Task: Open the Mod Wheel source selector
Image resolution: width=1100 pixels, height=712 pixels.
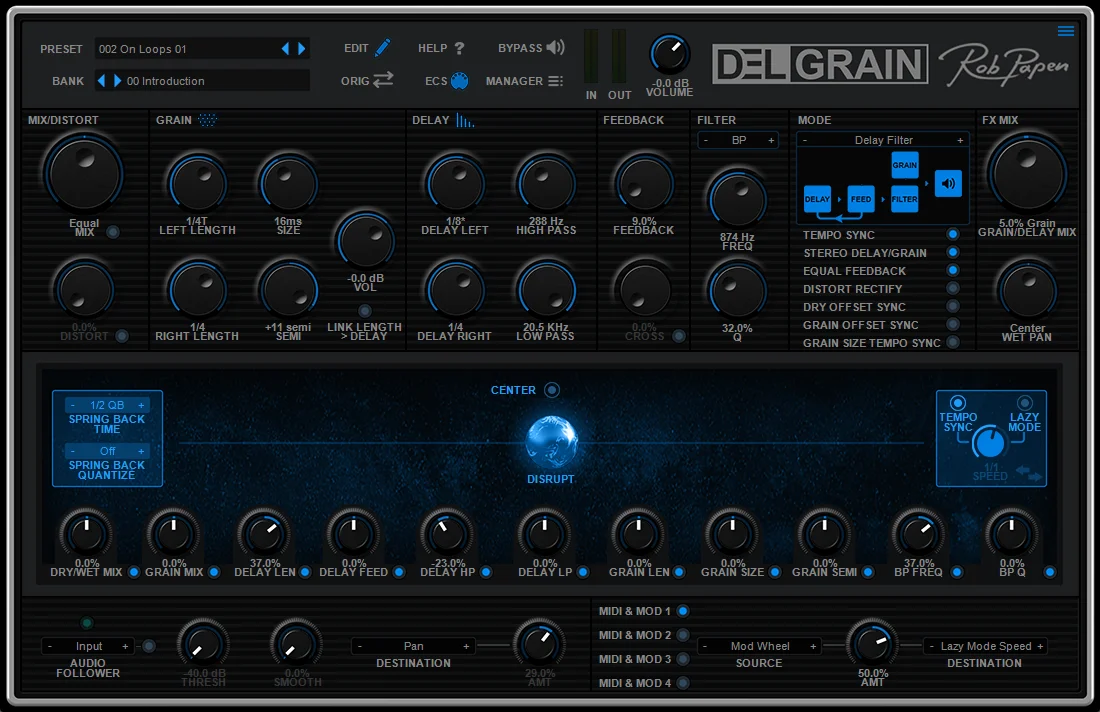Action: [x=759, y=646]
